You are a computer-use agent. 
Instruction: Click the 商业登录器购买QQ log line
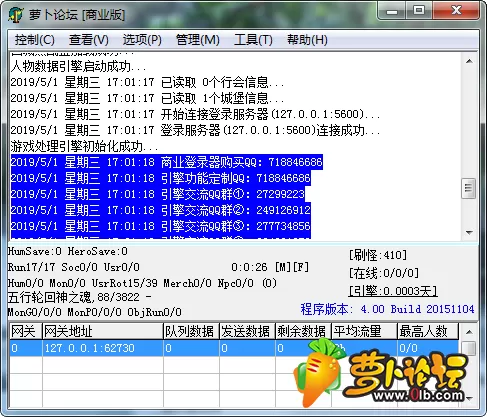point(167,162)
